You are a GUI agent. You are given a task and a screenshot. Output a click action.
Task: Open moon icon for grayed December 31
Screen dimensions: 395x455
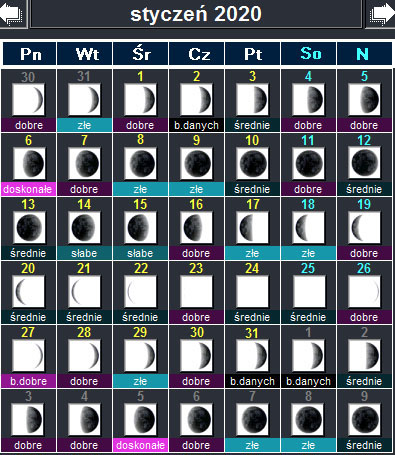(x=84, y=99)
